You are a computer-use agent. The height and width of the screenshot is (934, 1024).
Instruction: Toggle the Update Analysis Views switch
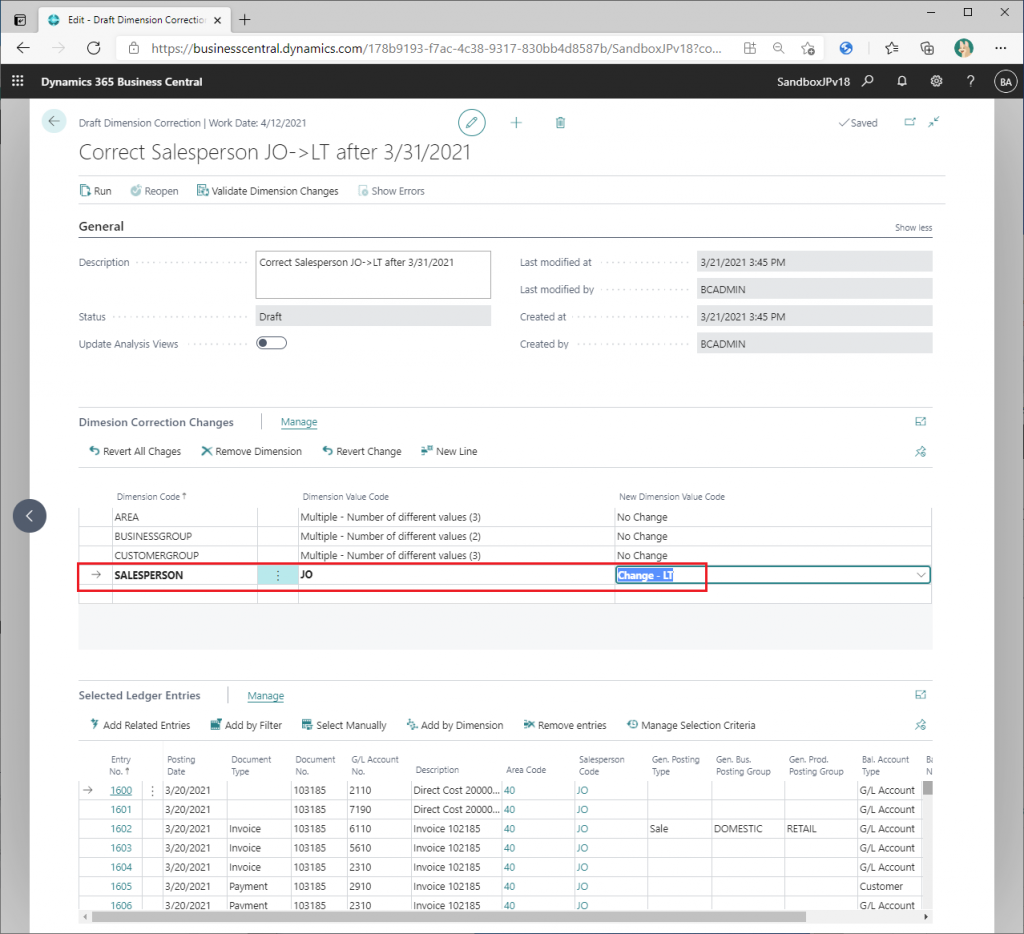(x=271, y=343)
